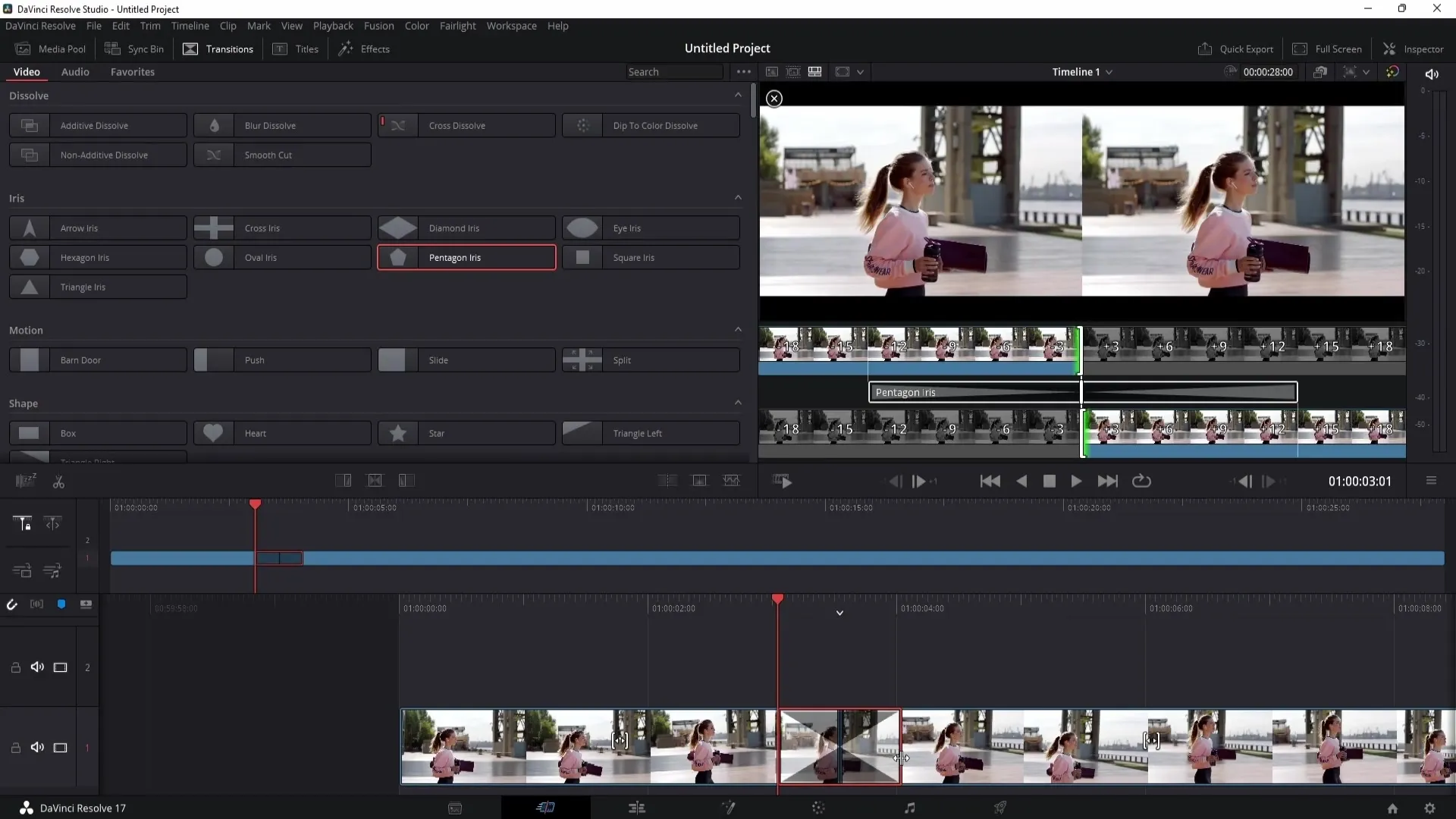The width and height of the screenshot is (1456, 819).
Task: Click the Cross Dissolve transition icon
Action: point(398,125)
